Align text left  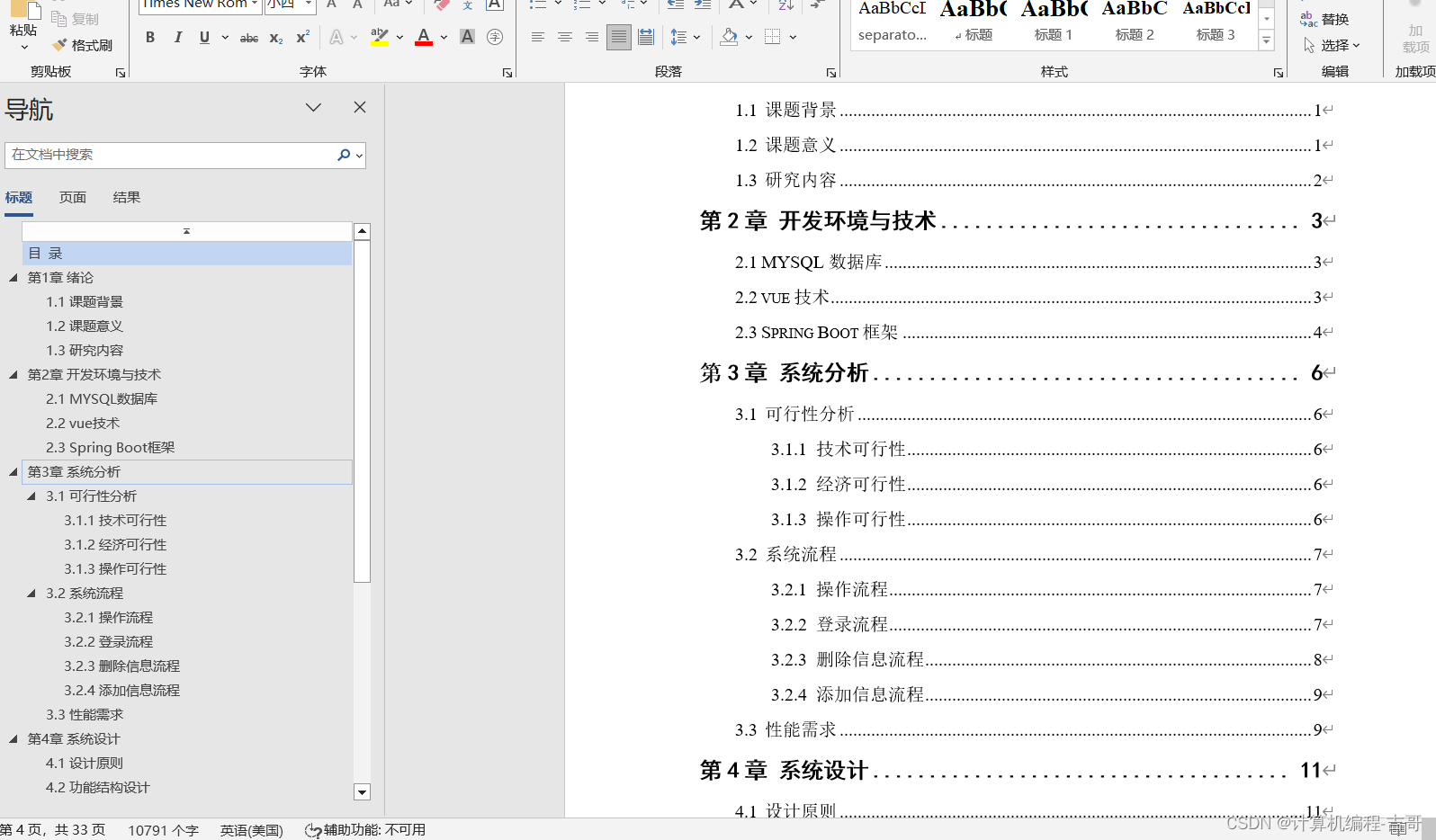click(537, 37)
